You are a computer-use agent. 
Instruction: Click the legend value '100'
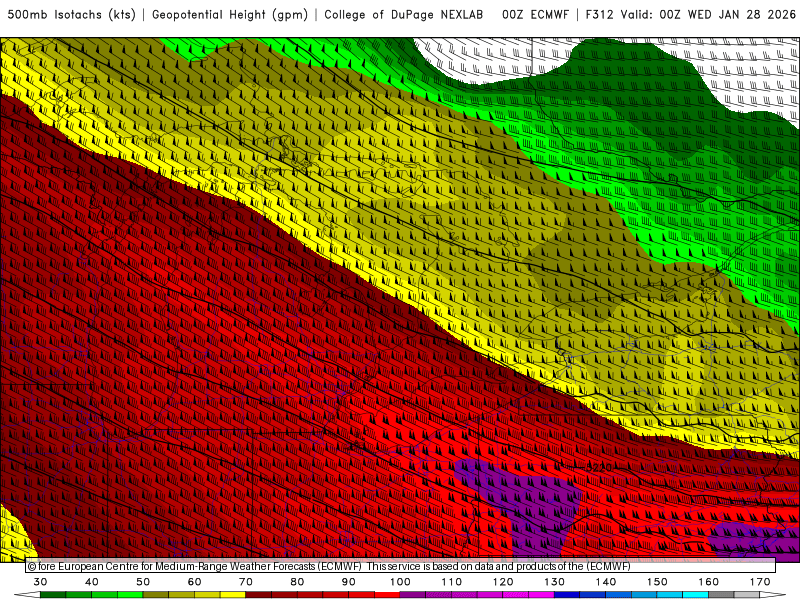click(x=401, y=582)
